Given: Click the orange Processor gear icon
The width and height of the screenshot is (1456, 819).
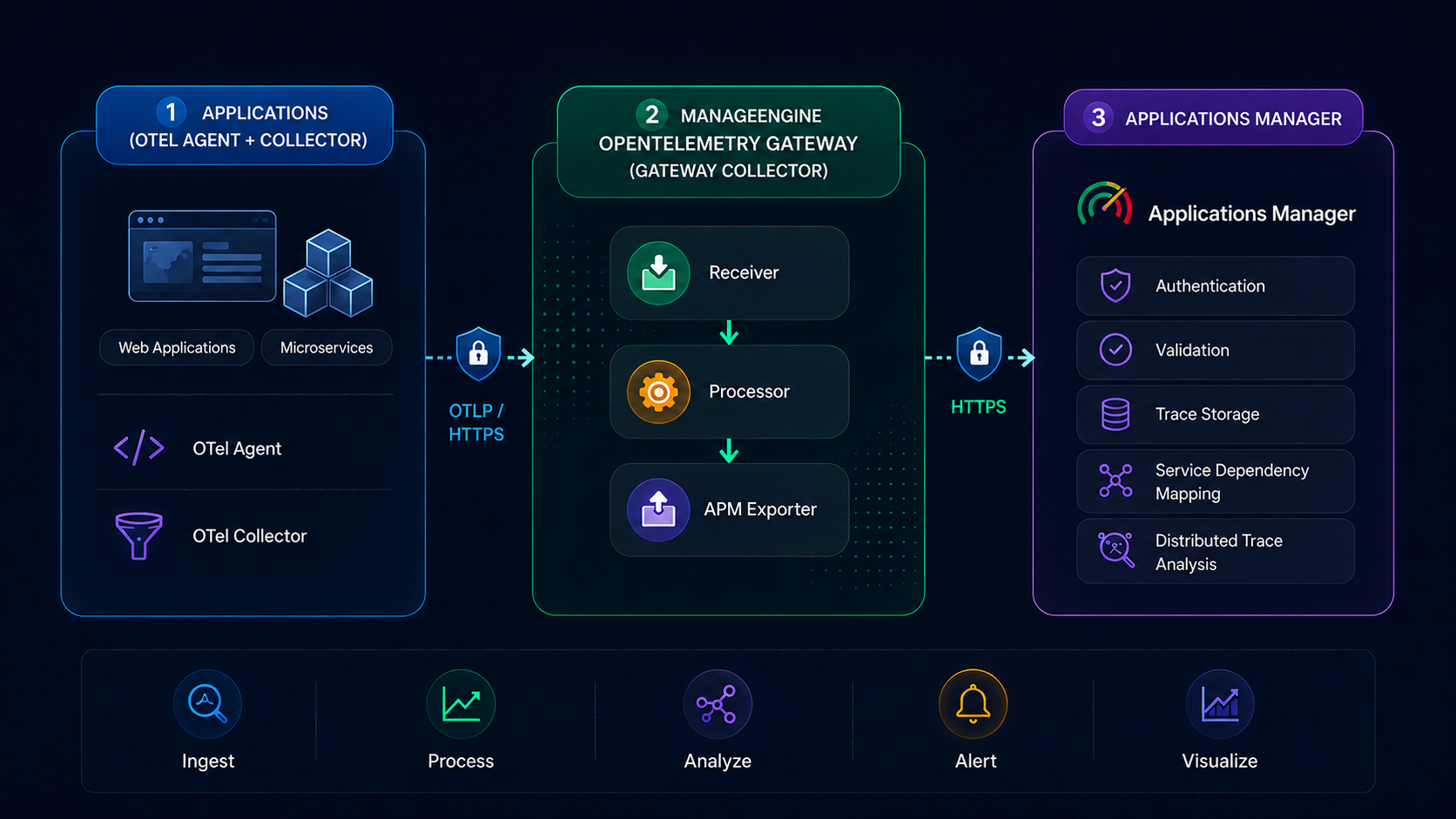Looking at the screenshot, I should 658,392.
